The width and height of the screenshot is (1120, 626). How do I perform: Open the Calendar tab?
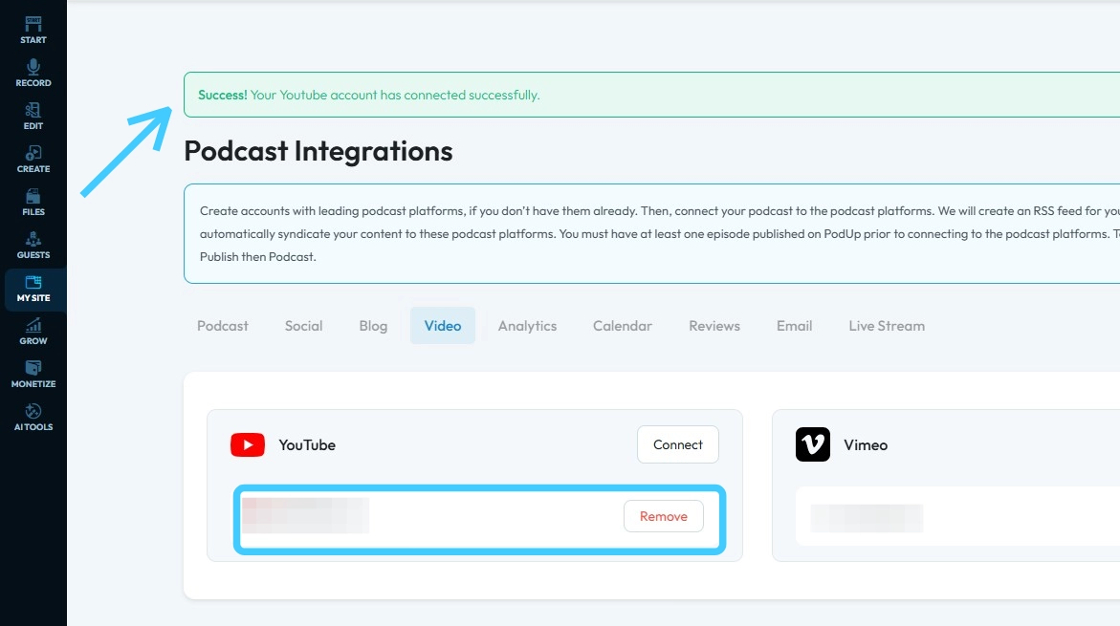(x=622, y=326)
